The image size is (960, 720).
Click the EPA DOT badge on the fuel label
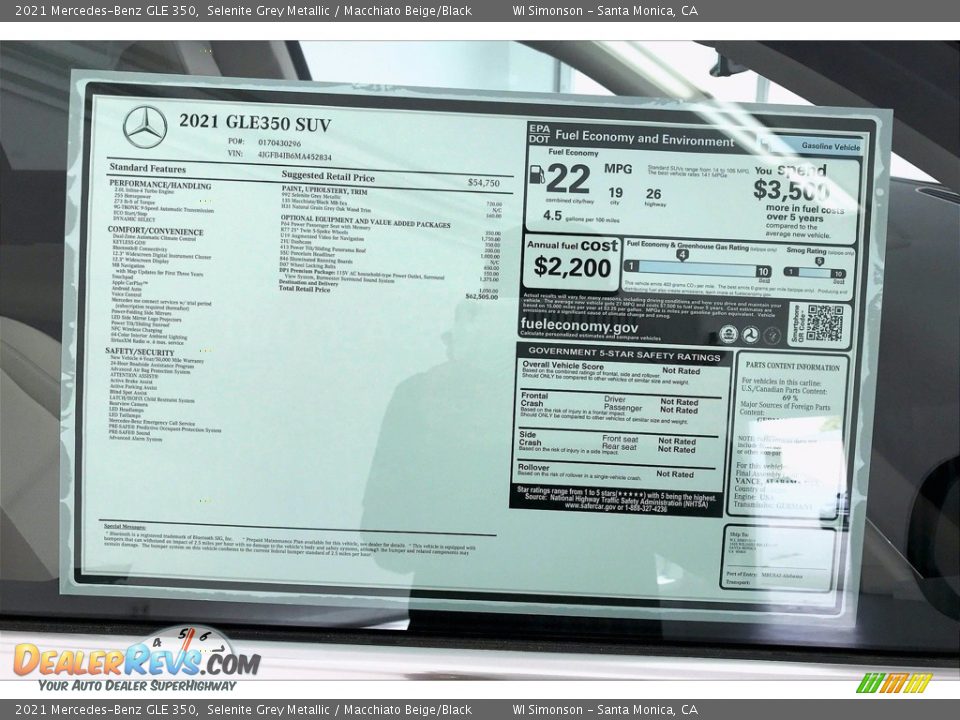[x=539, y=133]
